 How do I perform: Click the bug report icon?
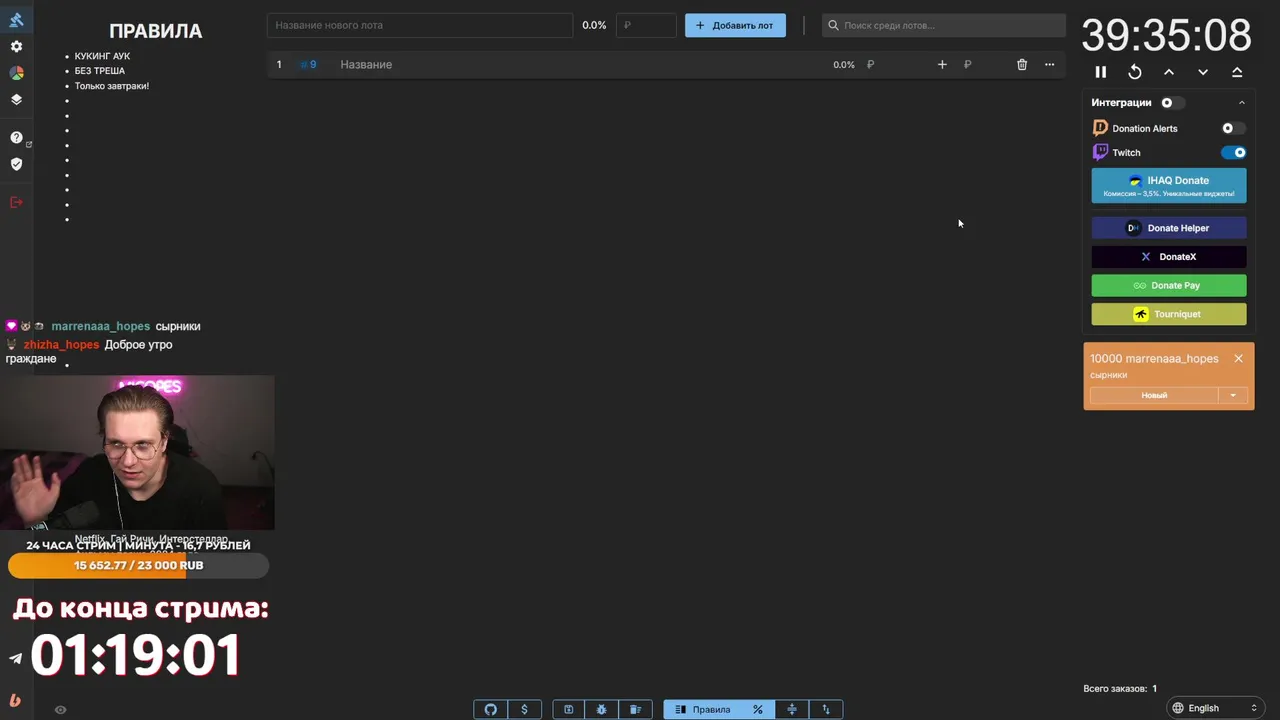pos(602,709)
